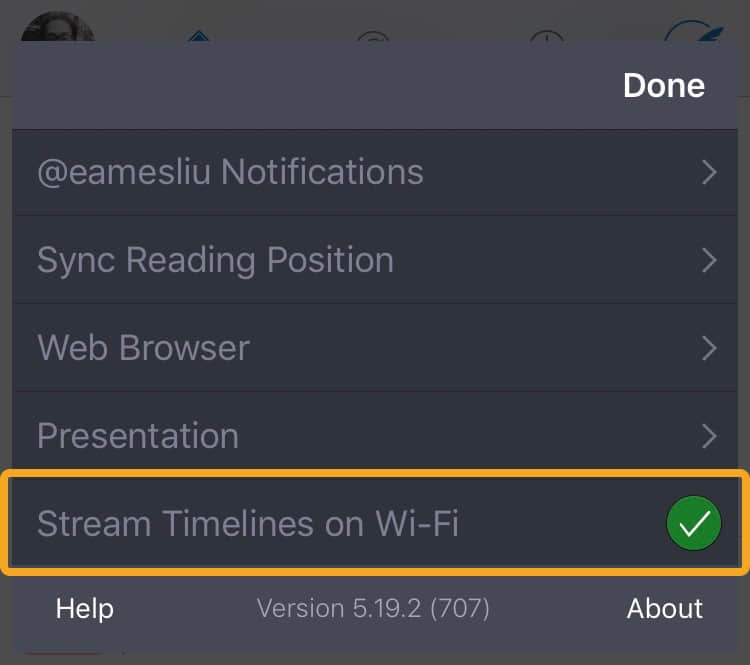This screenshot has height=665, width=750.
Task: Expand the Sync Reading Position chevron
Action: click(709, 260)
